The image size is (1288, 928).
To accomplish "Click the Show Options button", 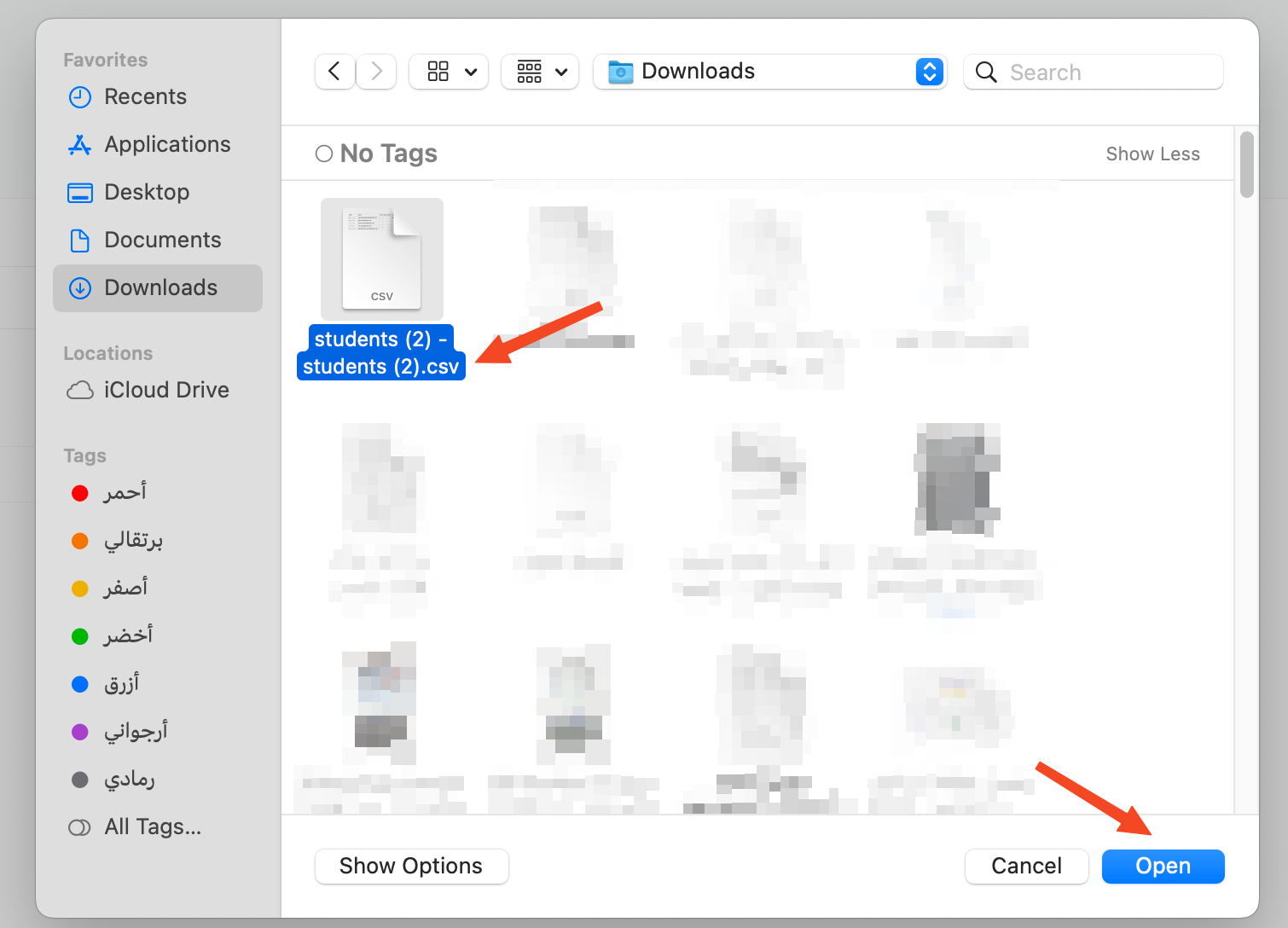I will (411, 867).
